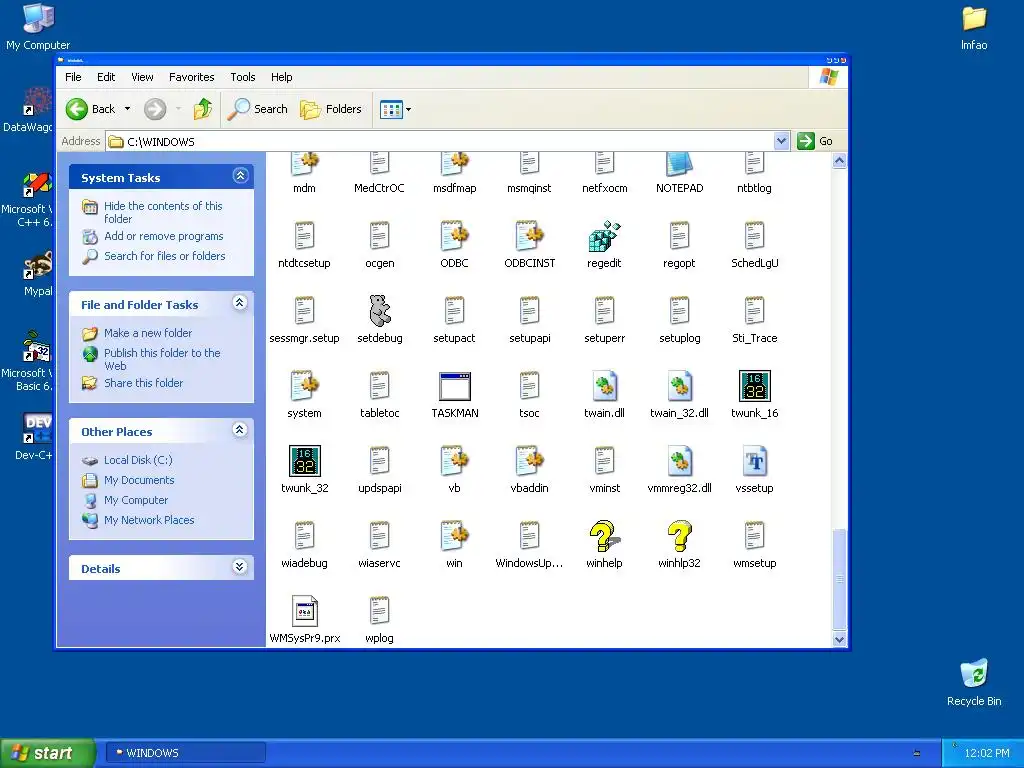Open the Tools menu
The image size is (1024, 768).
tap(242, 77)
